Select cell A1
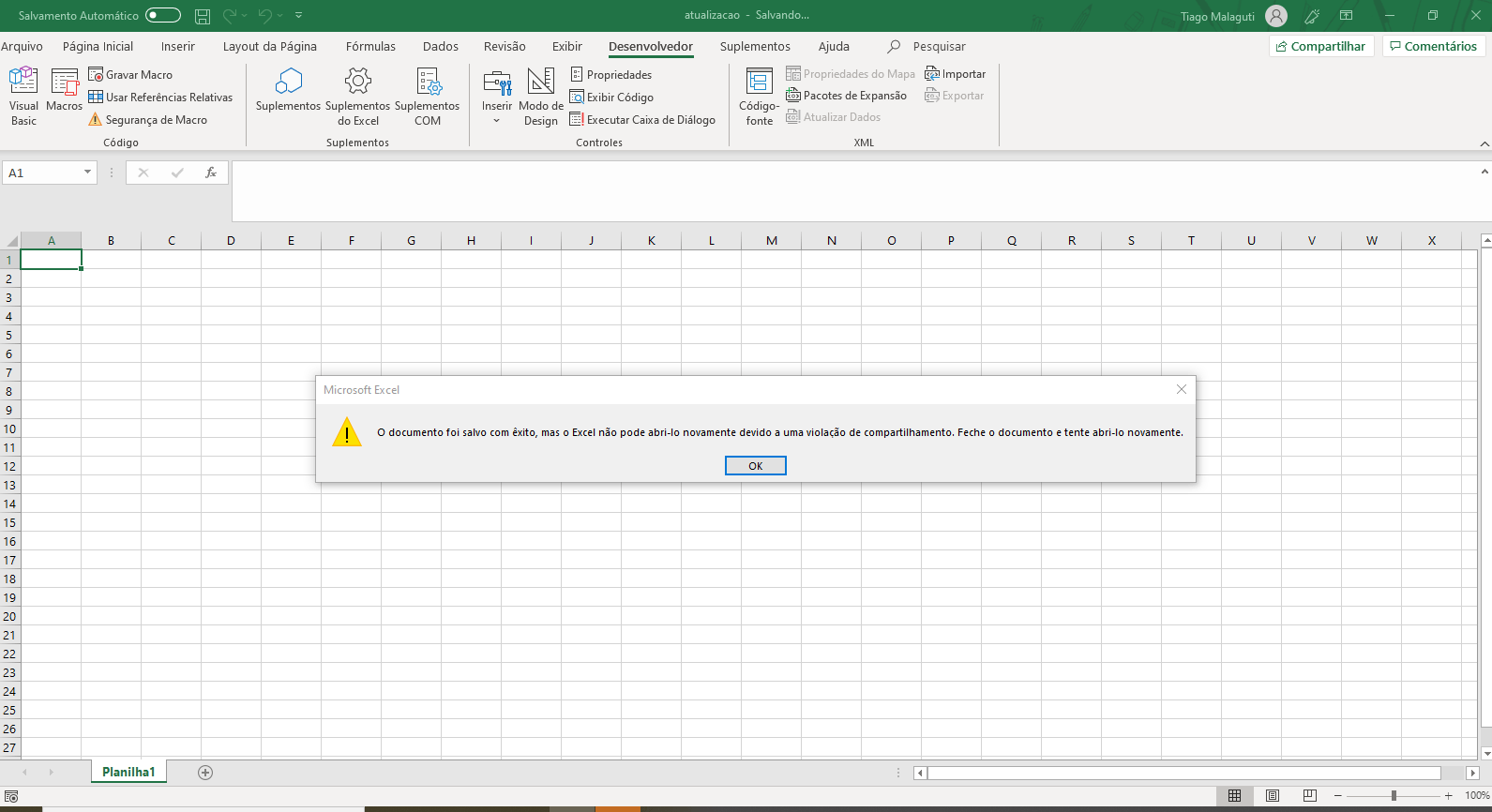Screen dimensions: 1492x812 point(51,260)
